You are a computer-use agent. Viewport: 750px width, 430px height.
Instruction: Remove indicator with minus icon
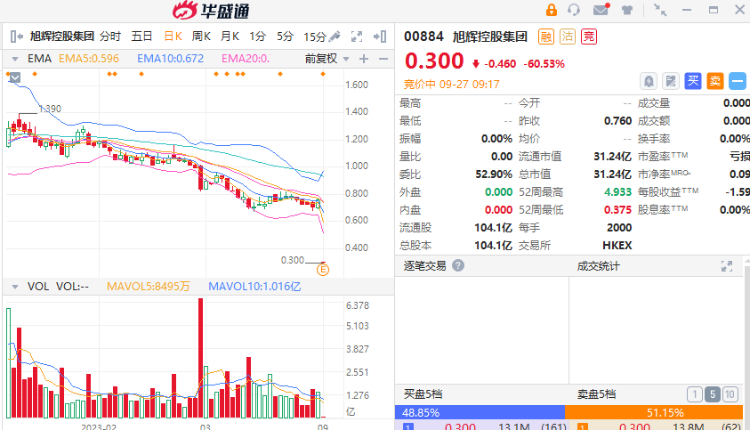pos(383,59)
